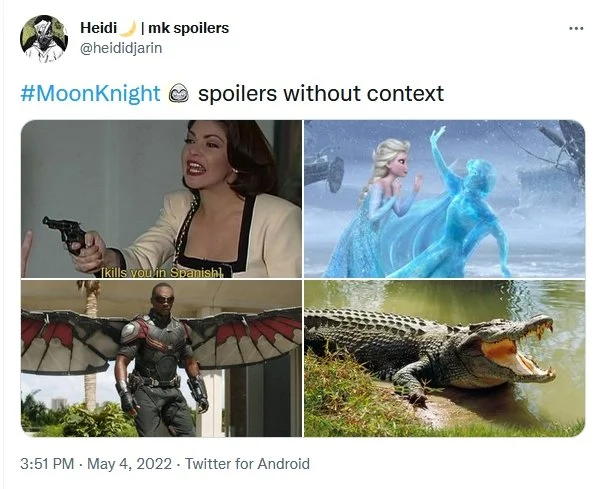Click the Moon Knight hashtag emoji icon
The width and height of the screenshot is (600, 489).
[179, 94]
